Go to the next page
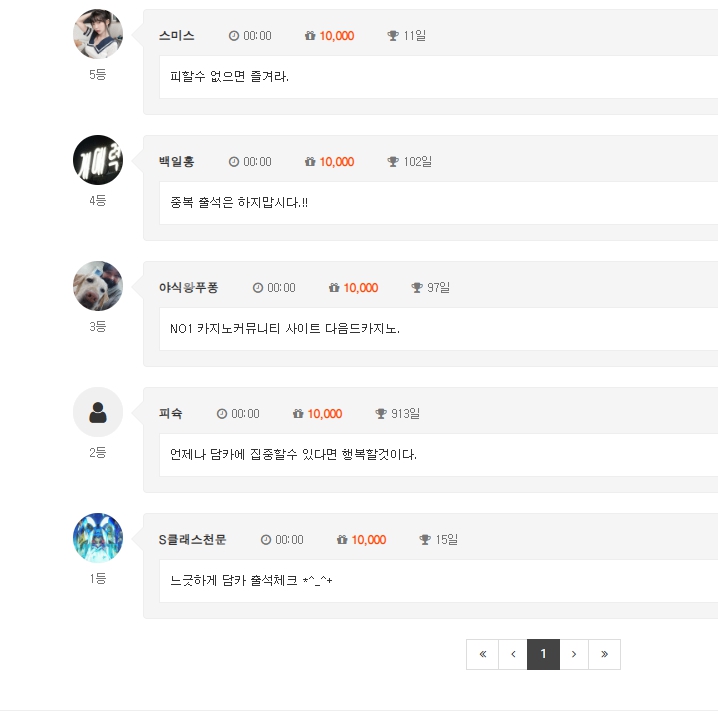Screen dimensions: 718x714 tap(574, 654)
